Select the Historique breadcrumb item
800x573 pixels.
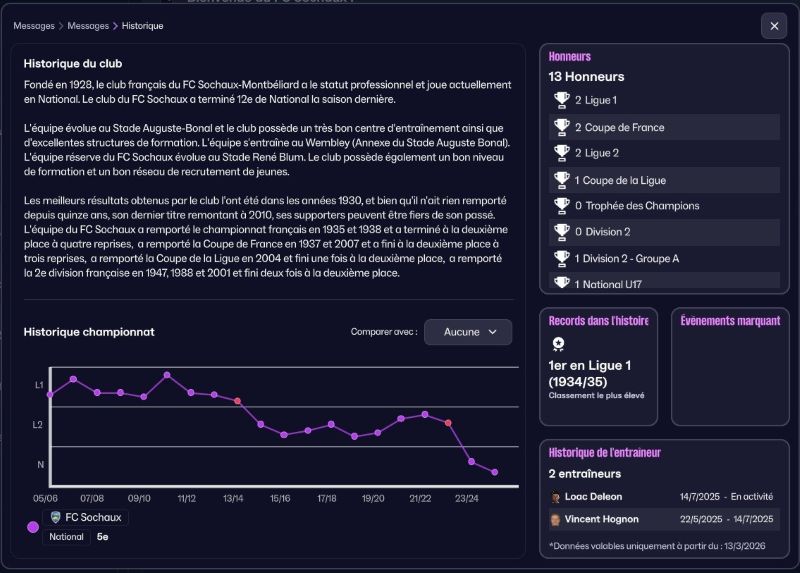(x=144, y=25)
